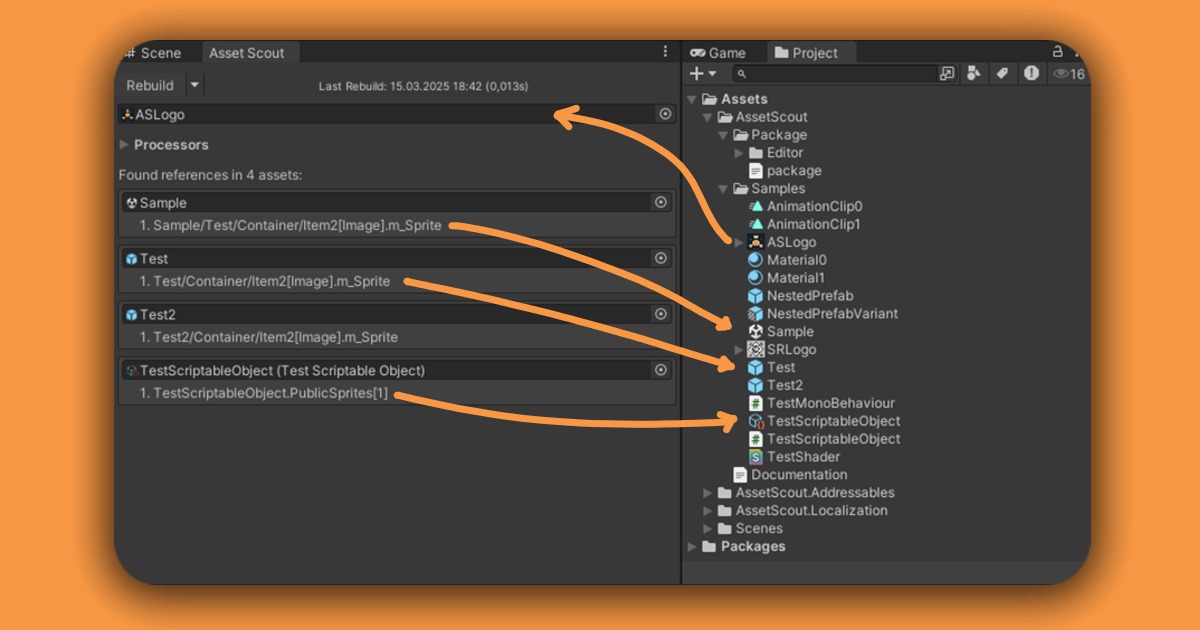Click the TestShader shader icon
The height and width of the screenshot is (630, 1200).
pyautogui.click(x=756, y=457)
